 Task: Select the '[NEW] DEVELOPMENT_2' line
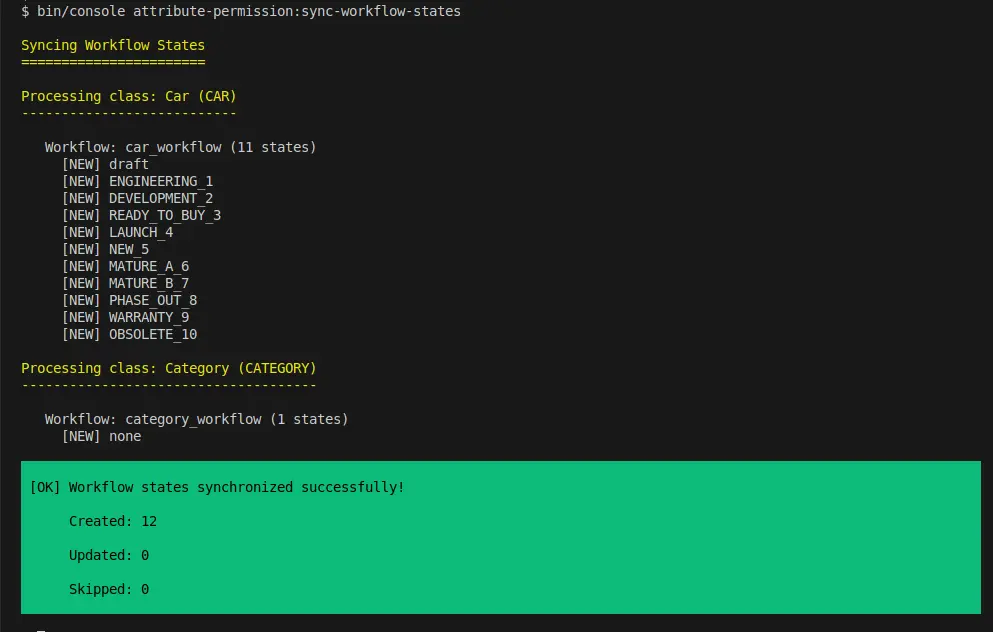(x=137, y=198)
